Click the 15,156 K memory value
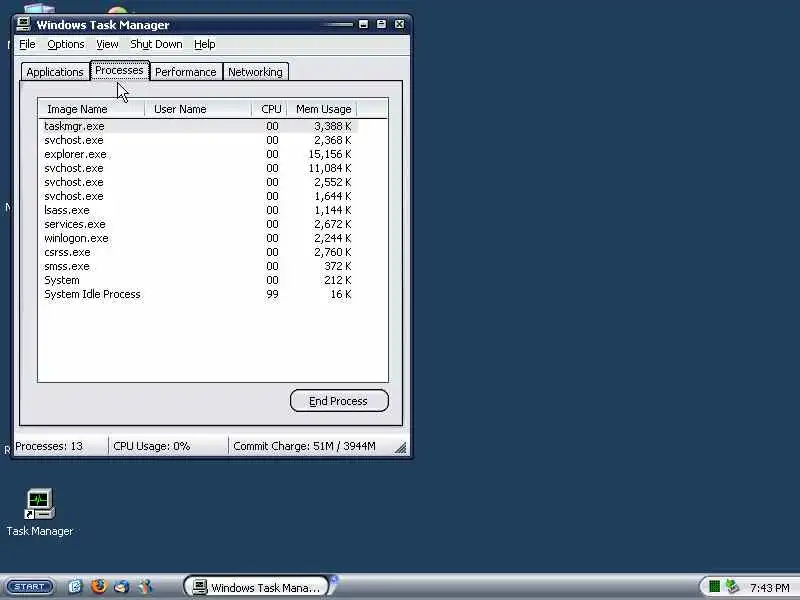800x600 pixels. [x=330, y=154]
